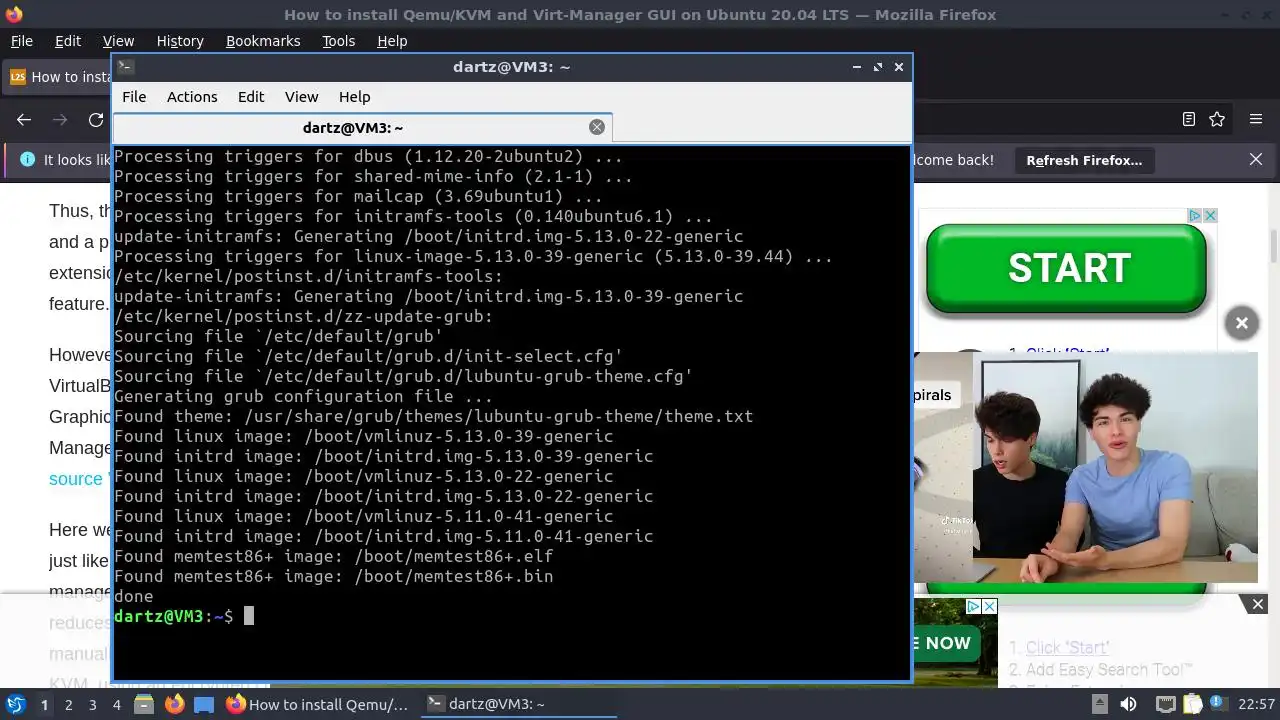
Task: Click the update notifier tray icon
Action: [x=1218, y=704]
